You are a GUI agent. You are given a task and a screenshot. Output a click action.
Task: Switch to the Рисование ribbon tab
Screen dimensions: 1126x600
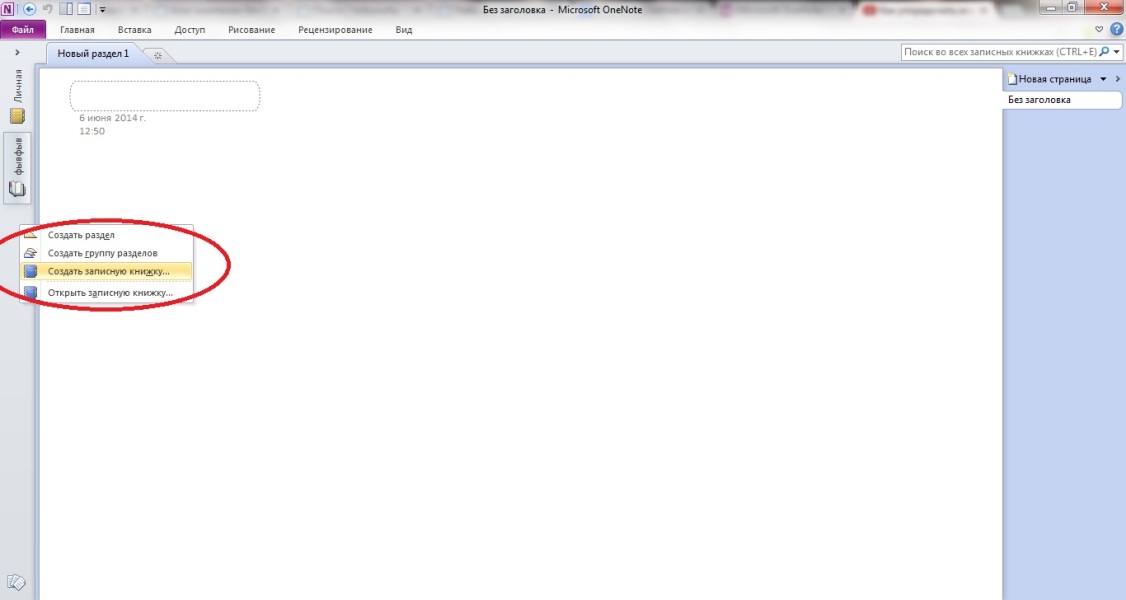click(x=251, y=29)
